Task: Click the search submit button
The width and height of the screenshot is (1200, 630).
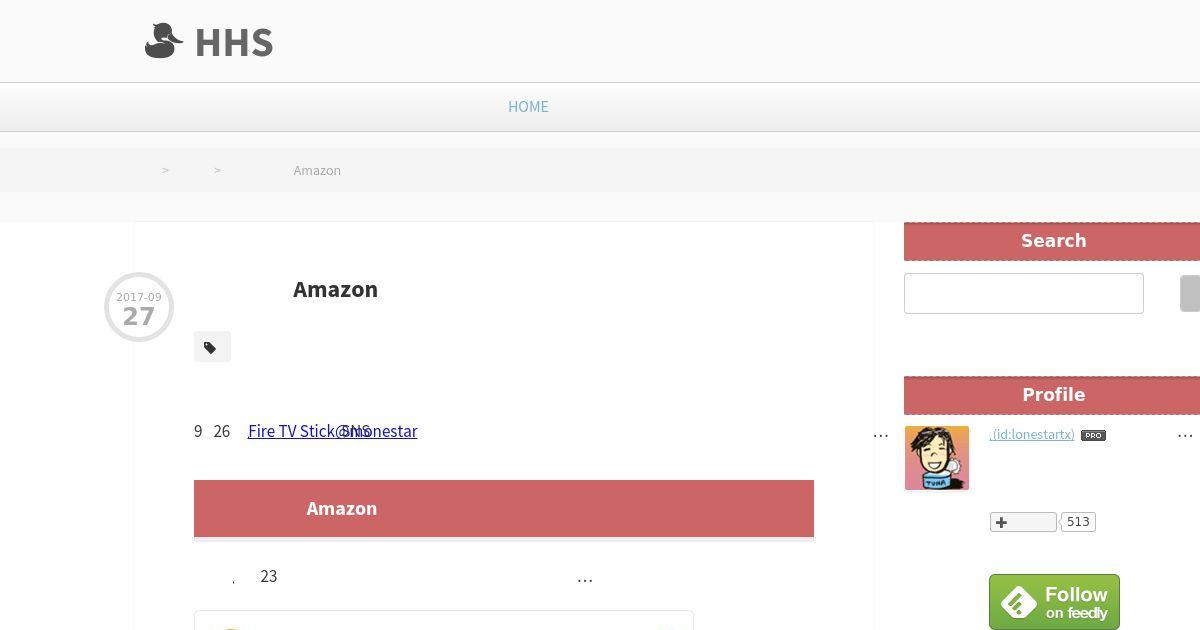Action: point(1190,293)
